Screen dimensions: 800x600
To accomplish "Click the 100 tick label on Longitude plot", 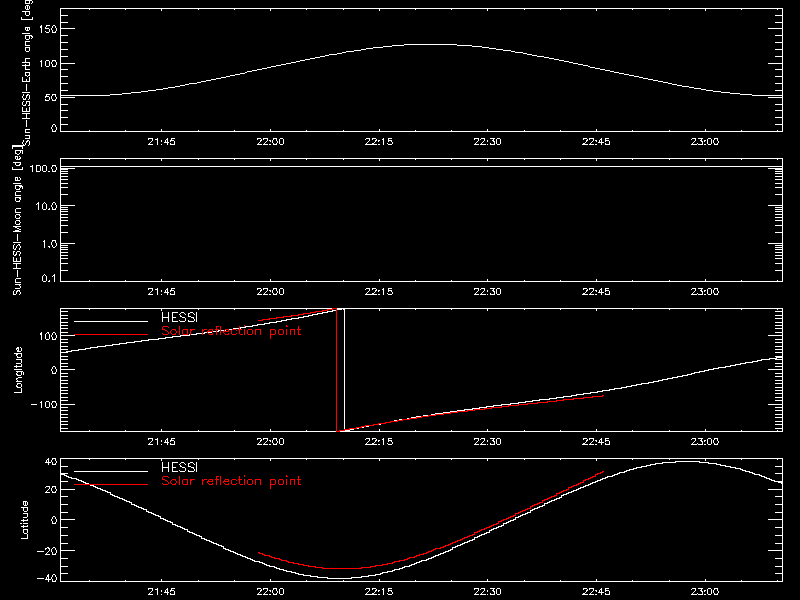I will (48, 336).
